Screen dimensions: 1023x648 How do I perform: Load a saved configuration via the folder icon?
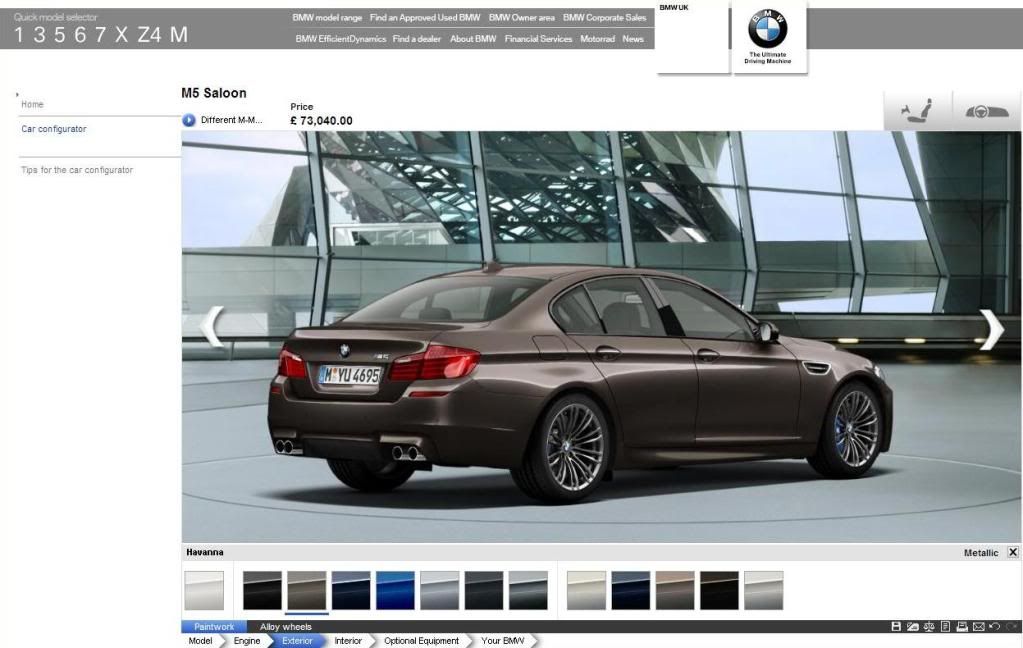912,626
